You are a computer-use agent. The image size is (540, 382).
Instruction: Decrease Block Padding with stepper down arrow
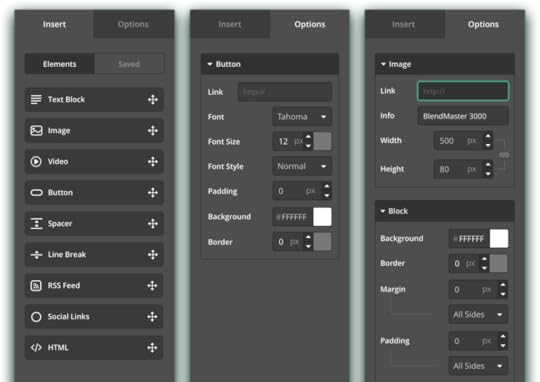pos(503,345)
